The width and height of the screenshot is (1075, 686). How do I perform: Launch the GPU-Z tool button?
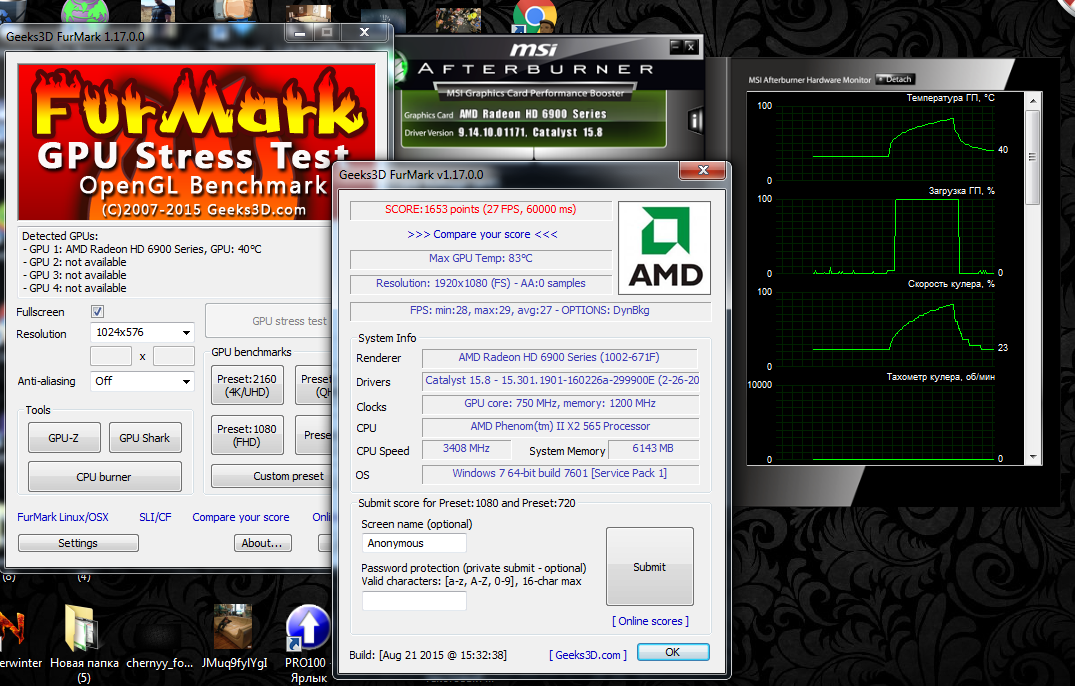[x=64, y=438]
